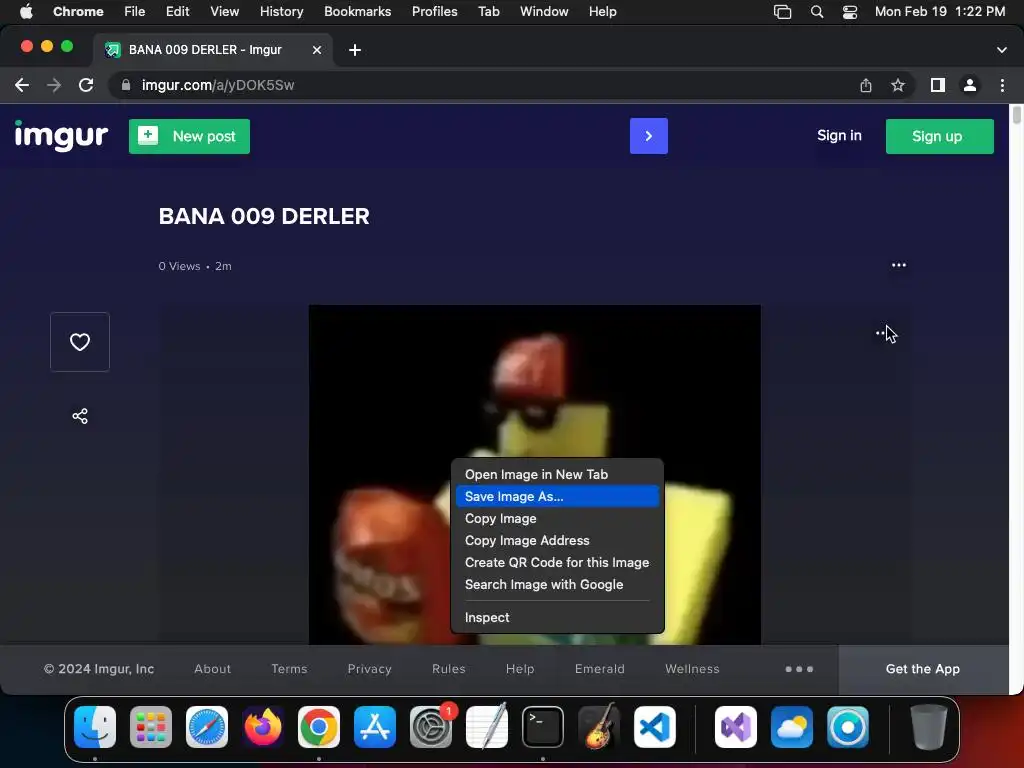Viewport: 1024px width, 768px height.
Task: Click the blue next arrow button
Action: click(648, 136)
